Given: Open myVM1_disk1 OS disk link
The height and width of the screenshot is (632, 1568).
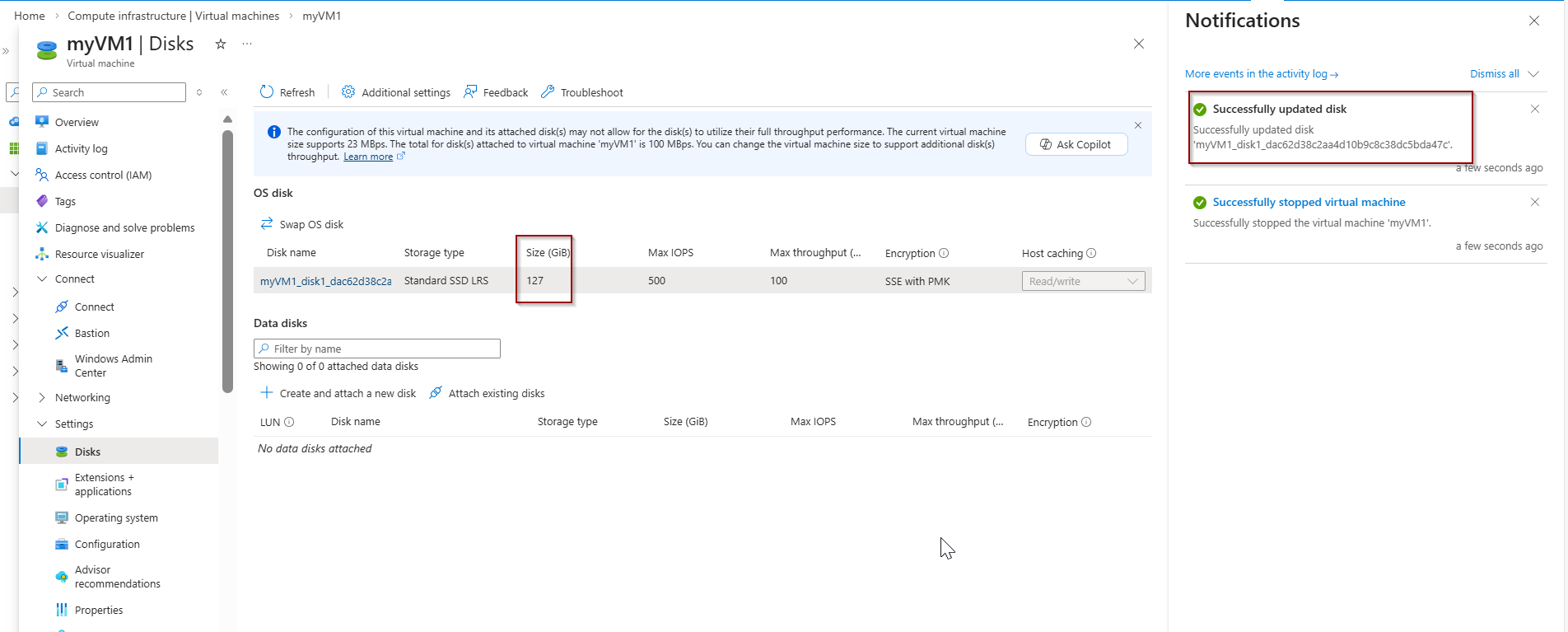Looking at the screenshot, I should point(326,281).
